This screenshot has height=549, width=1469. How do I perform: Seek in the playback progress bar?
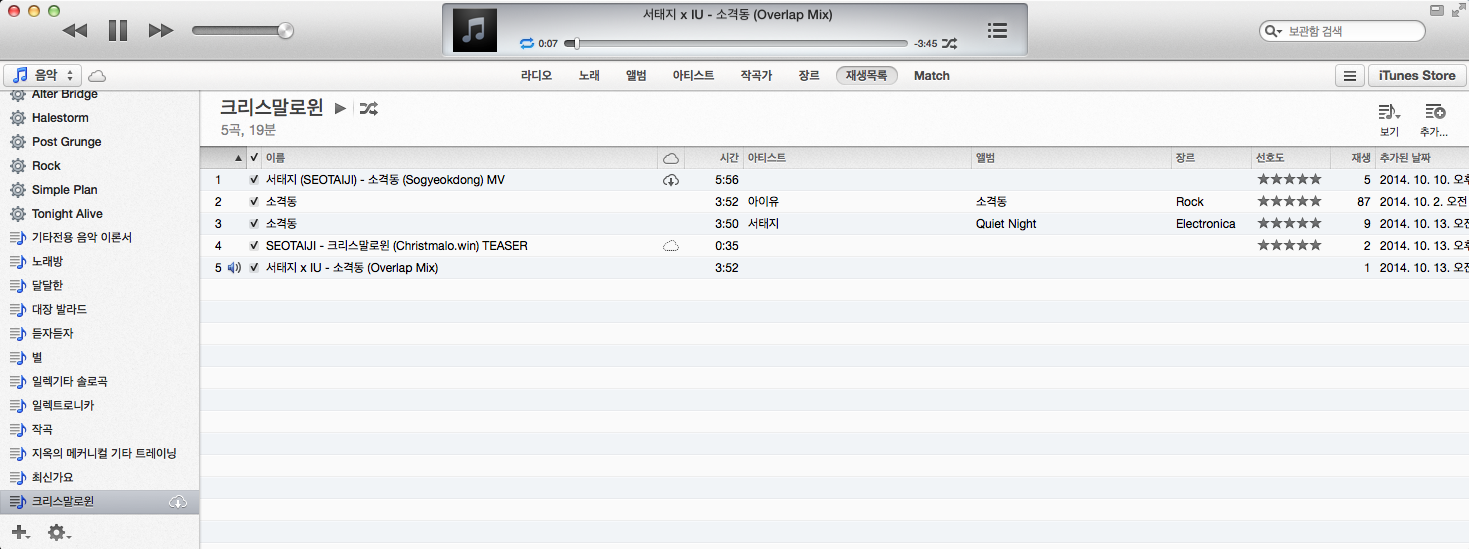[735, 43]
